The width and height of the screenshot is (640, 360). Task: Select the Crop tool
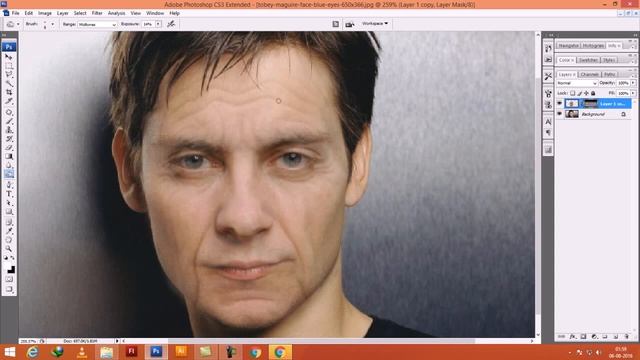tap(9, 92)
